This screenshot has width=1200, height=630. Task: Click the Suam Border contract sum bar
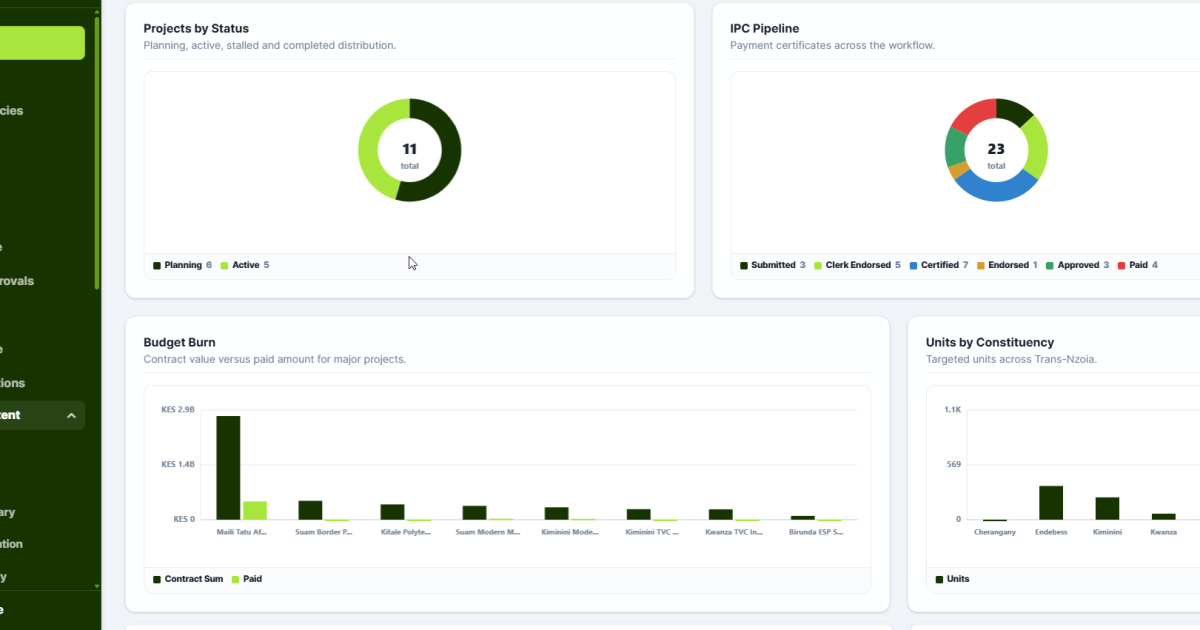[x=310, y=510]
